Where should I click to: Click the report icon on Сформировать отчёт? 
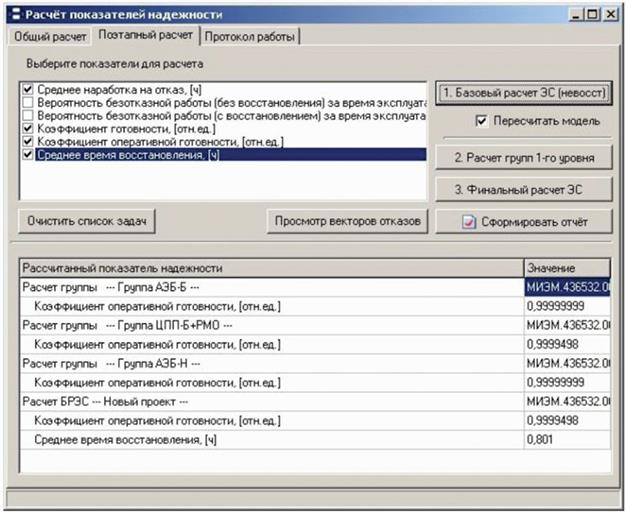pos(469,221)
